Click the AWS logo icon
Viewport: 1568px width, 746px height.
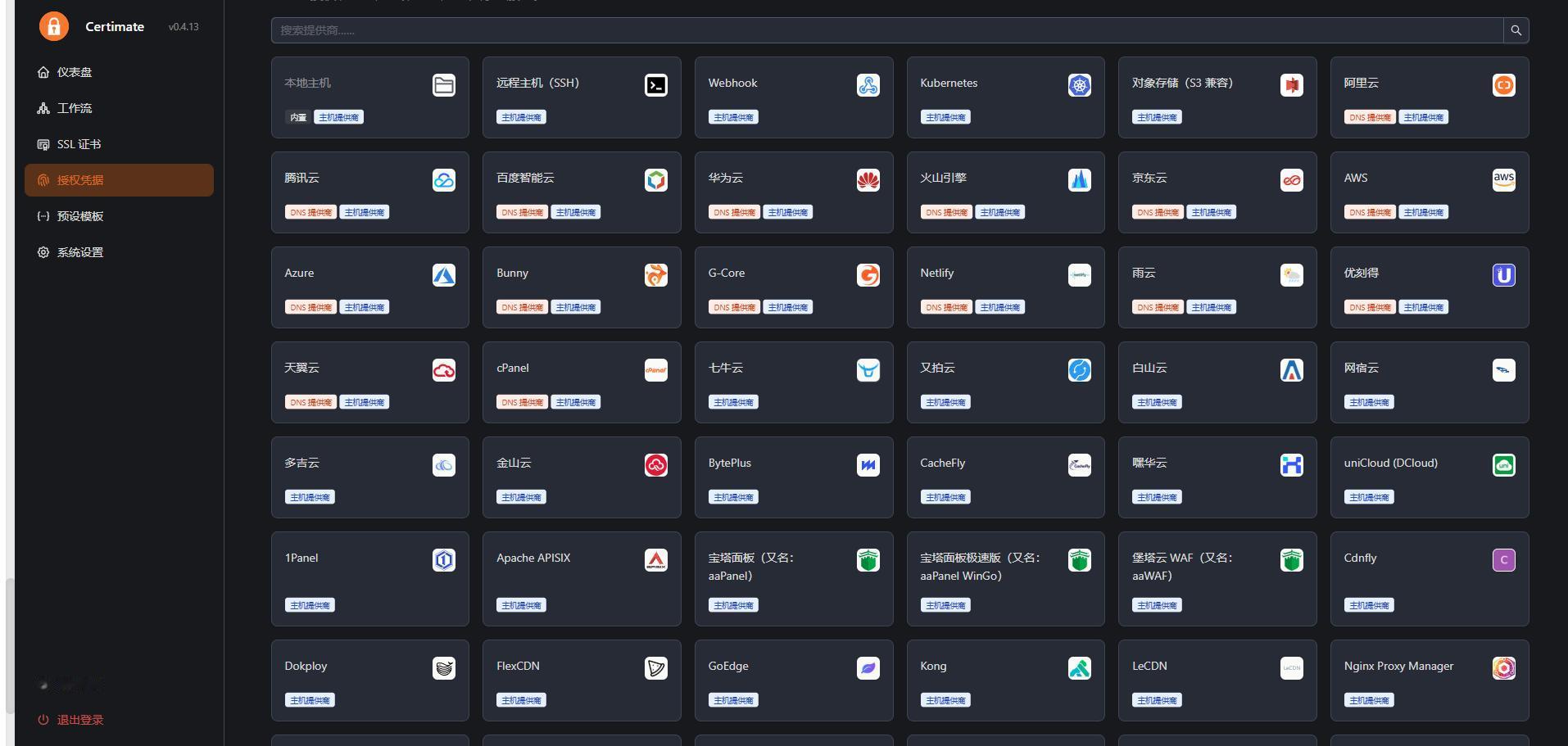(x=1504, y=180)
